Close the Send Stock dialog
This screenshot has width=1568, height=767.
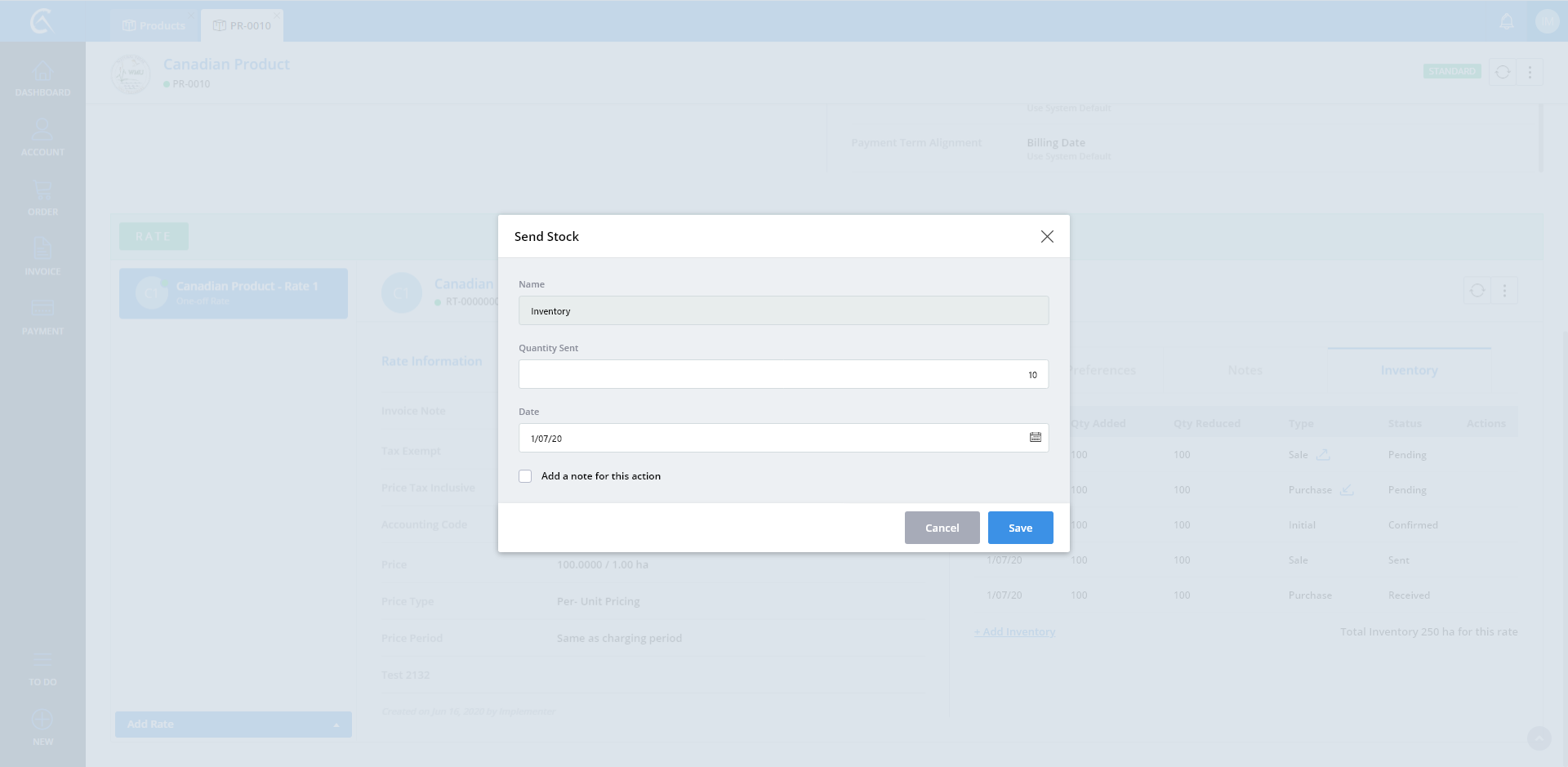click(x=1046, y=236)
